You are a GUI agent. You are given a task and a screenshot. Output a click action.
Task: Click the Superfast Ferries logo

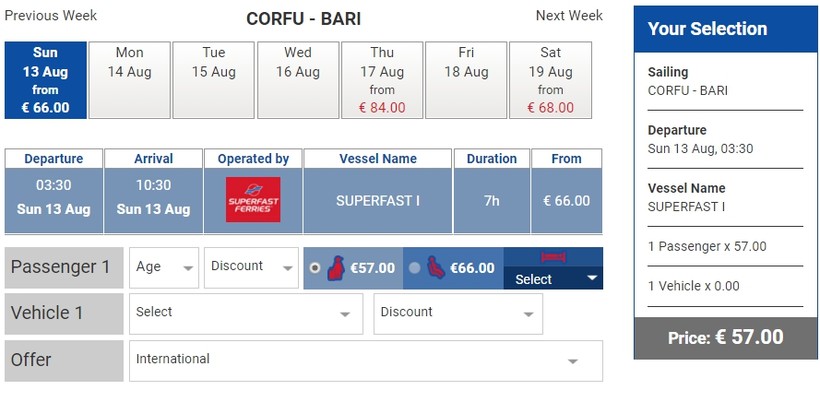tap(253, 200)
